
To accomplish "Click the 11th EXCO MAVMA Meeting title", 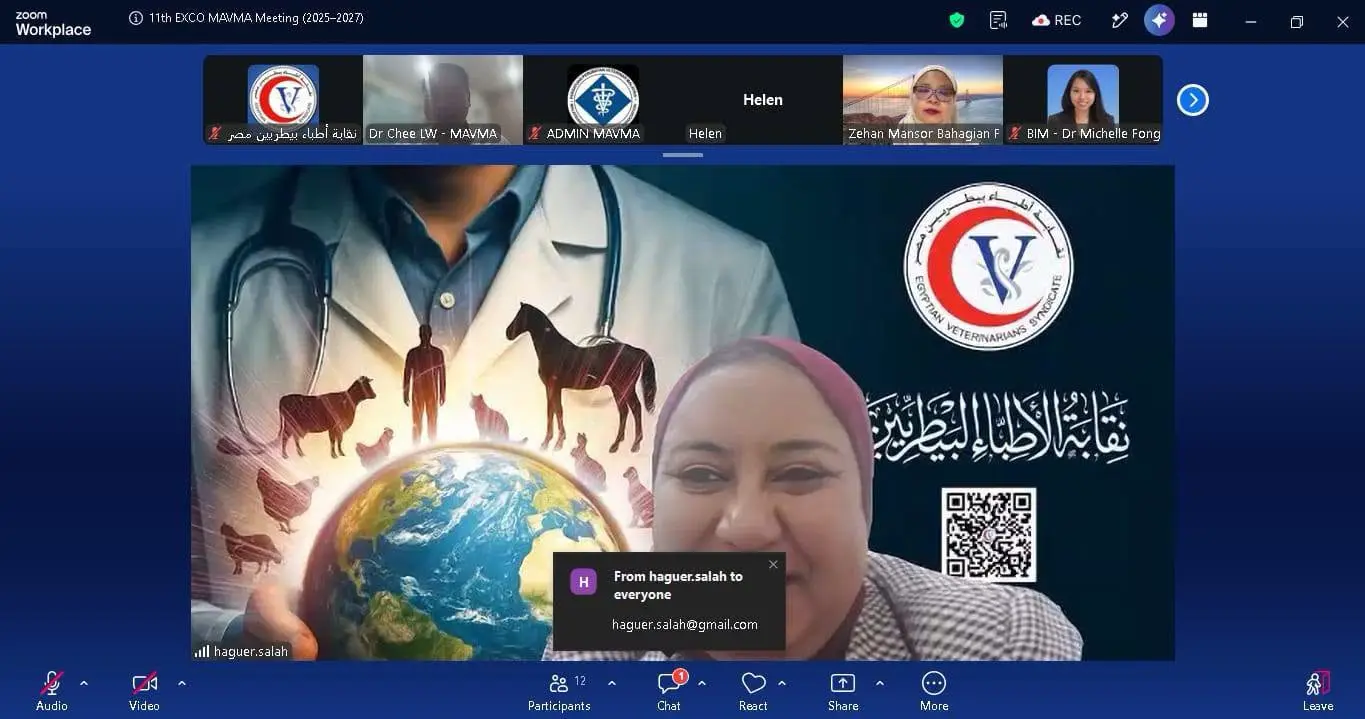I will pos(256,18).
